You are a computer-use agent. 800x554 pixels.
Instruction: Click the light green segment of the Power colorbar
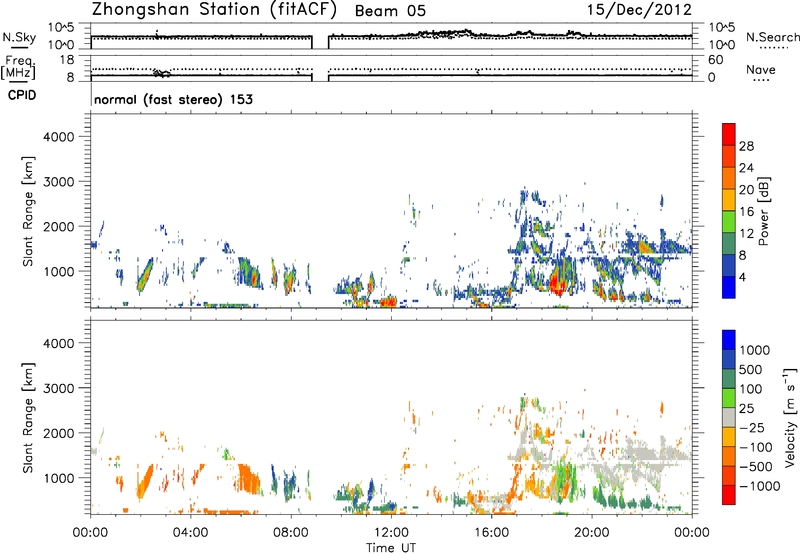point(729,221)
